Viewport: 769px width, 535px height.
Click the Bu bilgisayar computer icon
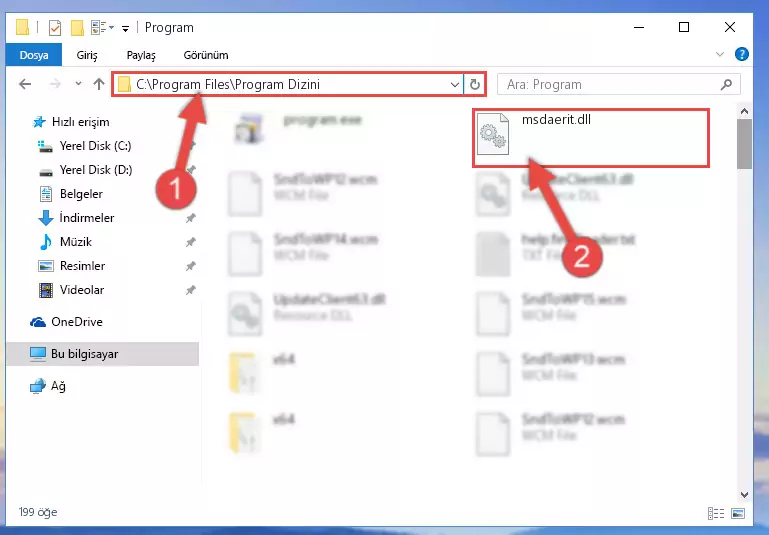pos(37,354)
